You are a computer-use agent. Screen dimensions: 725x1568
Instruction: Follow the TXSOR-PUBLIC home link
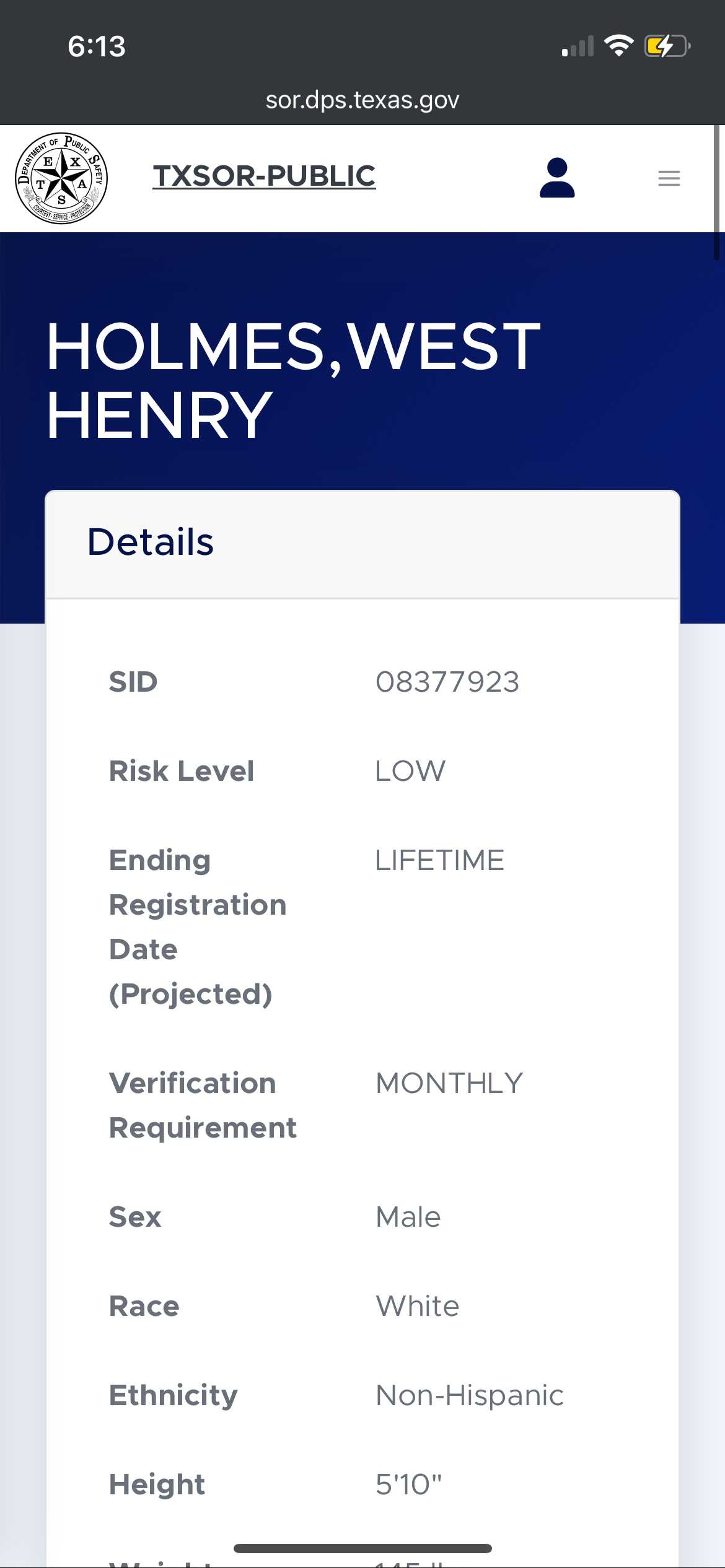click(x=264, y=176)
